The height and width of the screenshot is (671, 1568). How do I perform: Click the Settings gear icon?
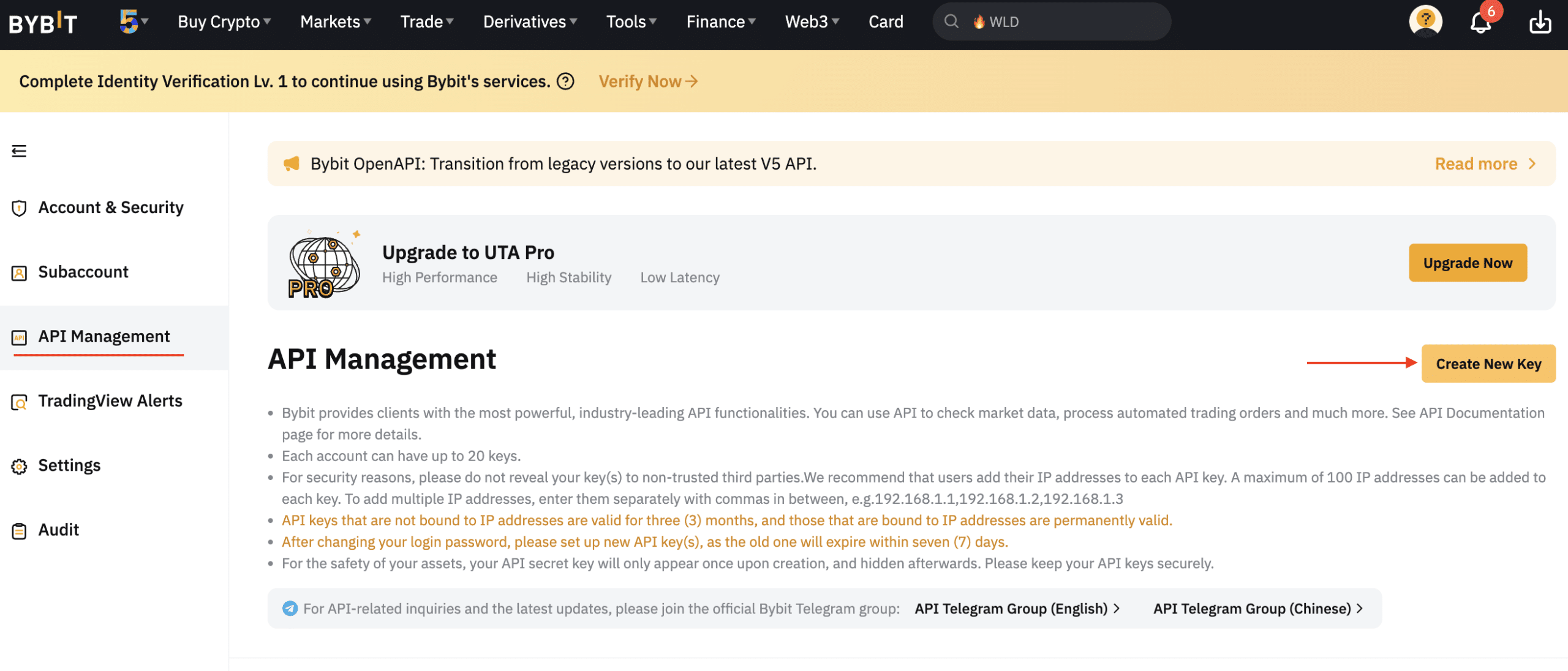(x=19, y=467)
